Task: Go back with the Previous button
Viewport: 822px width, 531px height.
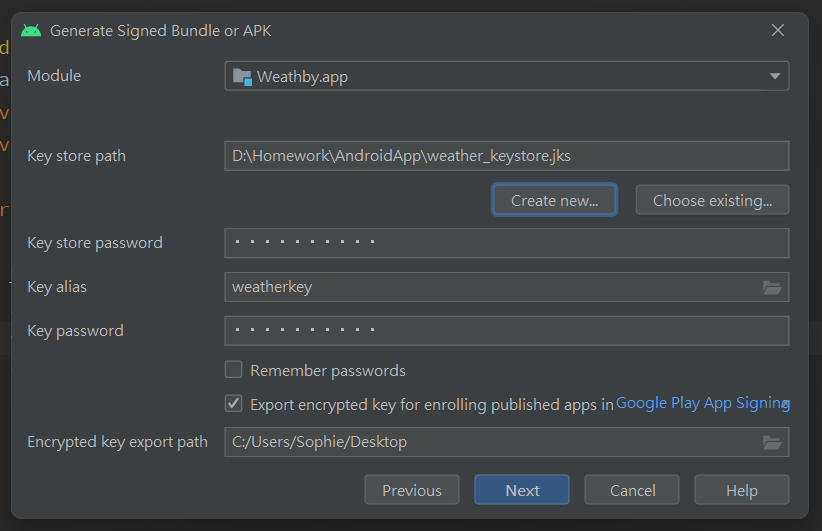Action: tap(412, 490)
